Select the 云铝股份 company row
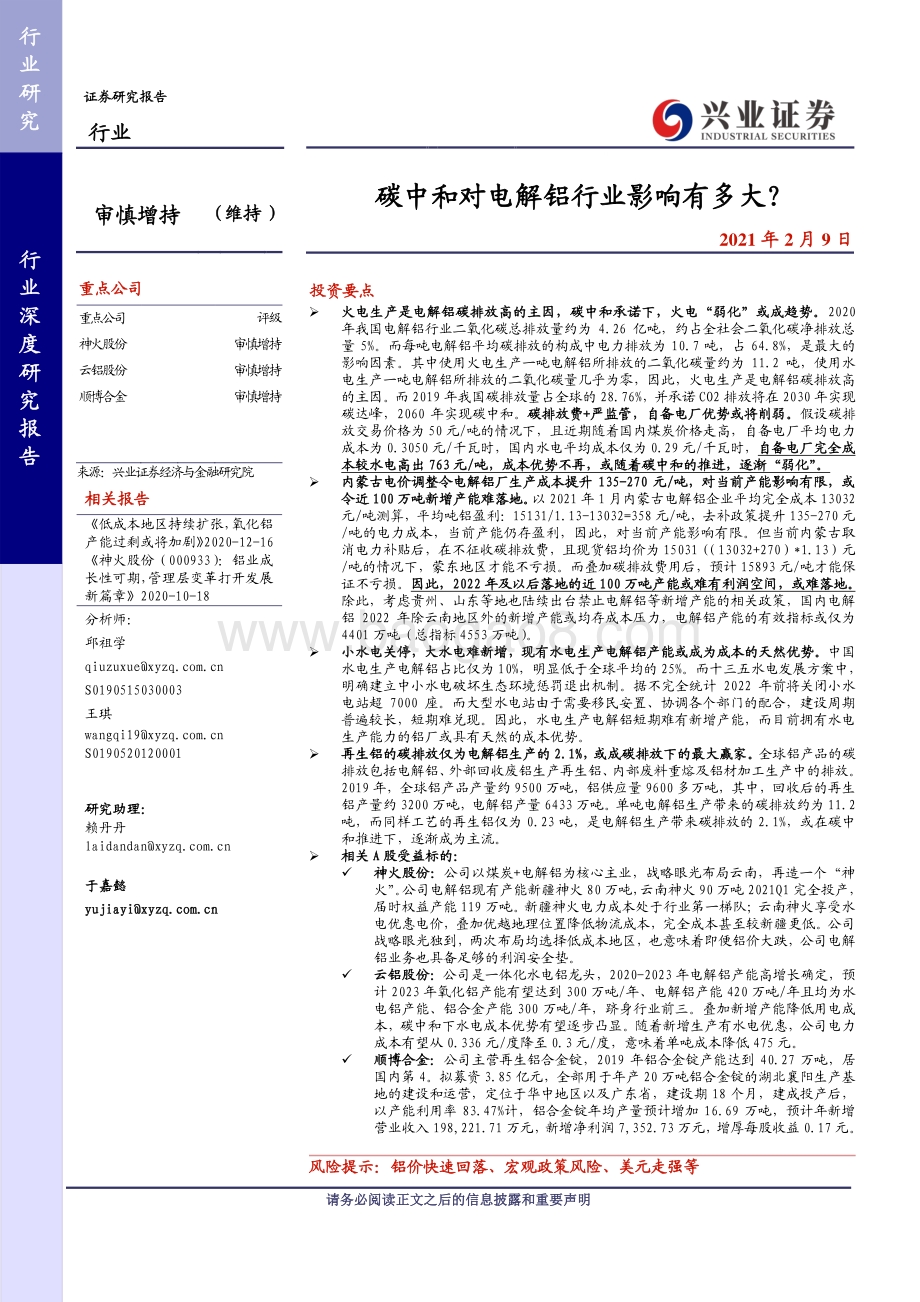Viewport: 920px width, 1302px height. 180,370
